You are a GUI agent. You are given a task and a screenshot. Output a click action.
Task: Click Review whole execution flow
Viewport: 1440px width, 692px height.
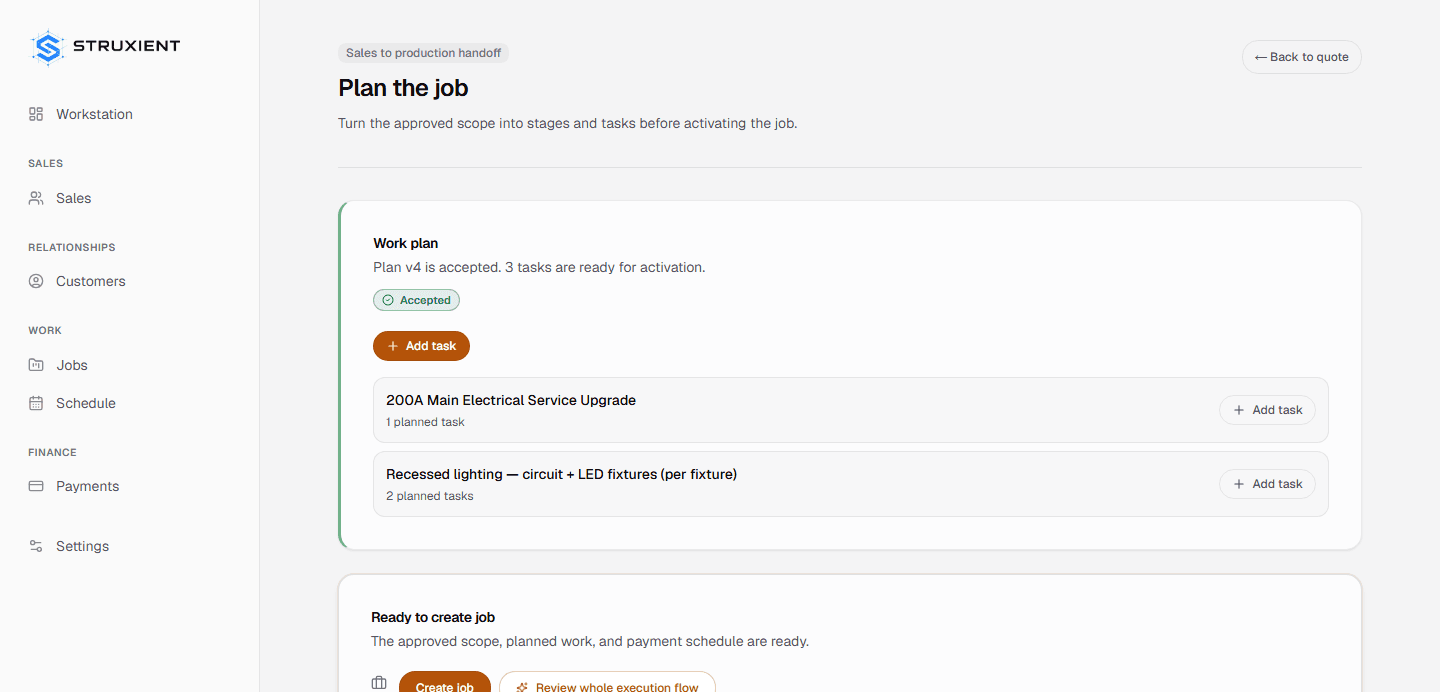[x=607, y=682]
